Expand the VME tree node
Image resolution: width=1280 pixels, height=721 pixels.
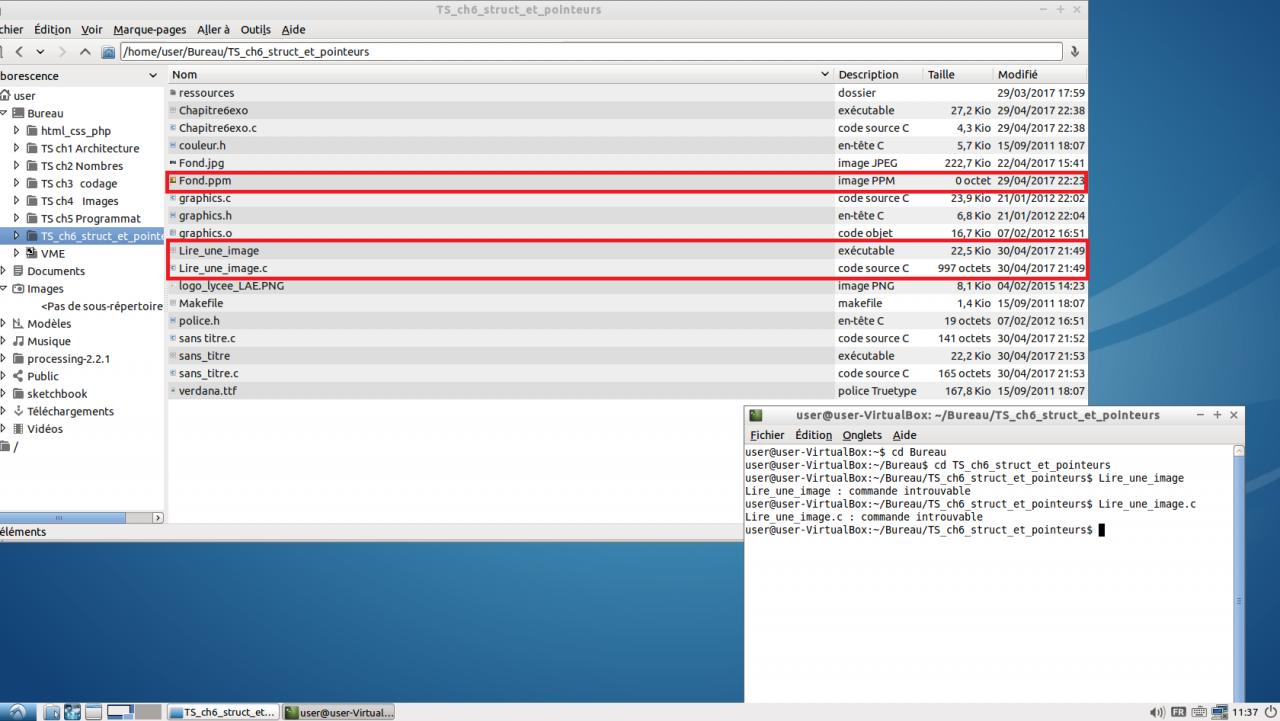tap(17, 253)
